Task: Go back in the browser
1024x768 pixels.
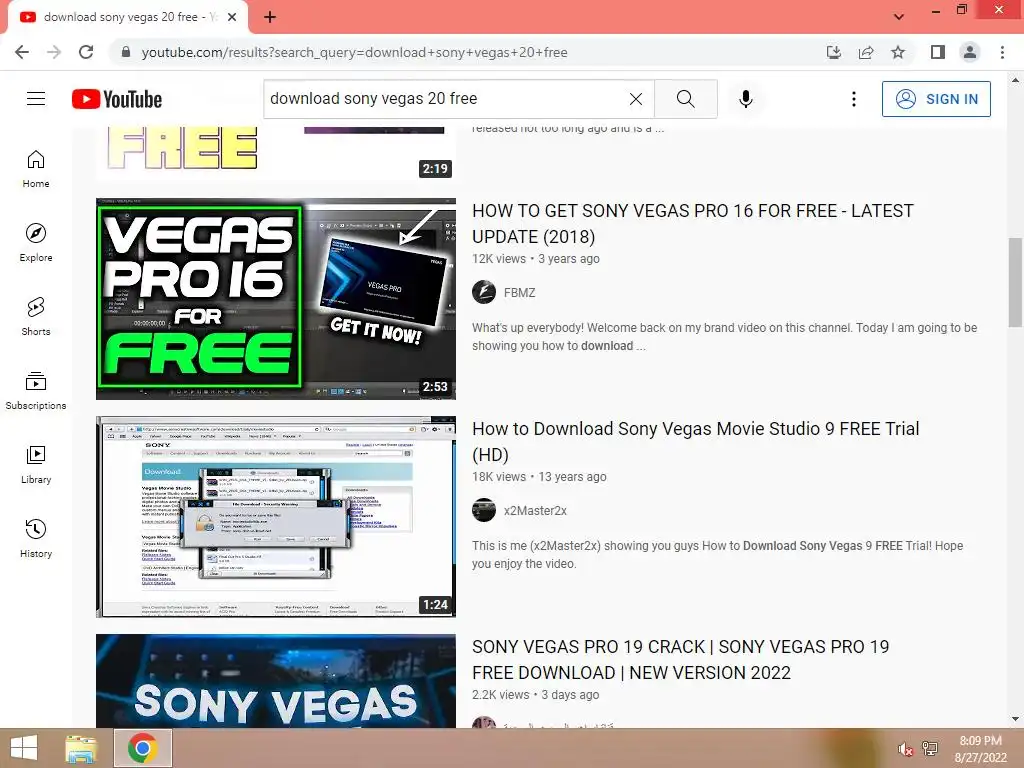Action: tap(22, 52)
